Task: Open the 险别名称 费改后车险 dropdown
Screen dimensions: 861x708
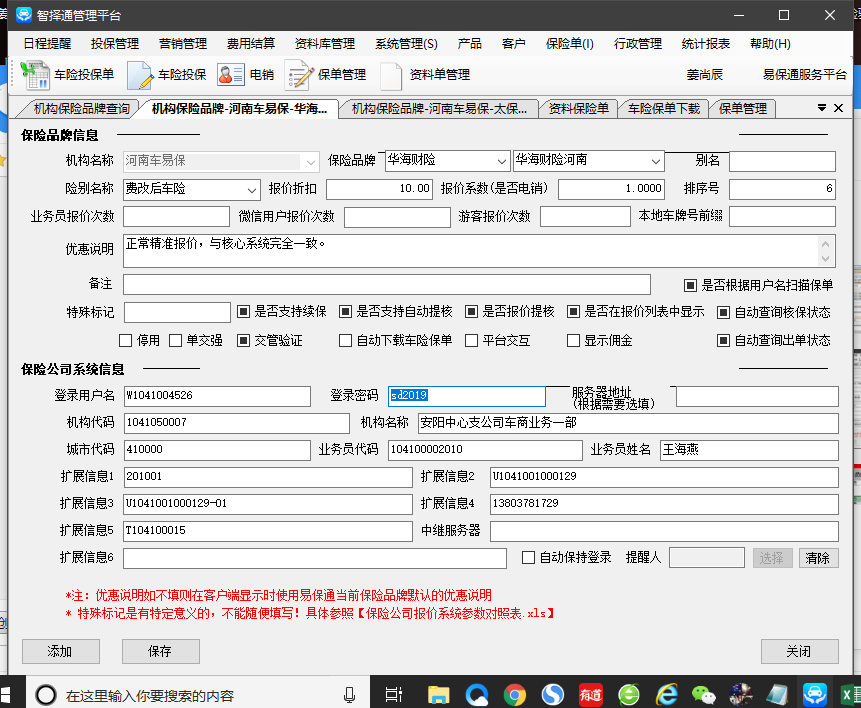Action: tap(251, 189)
